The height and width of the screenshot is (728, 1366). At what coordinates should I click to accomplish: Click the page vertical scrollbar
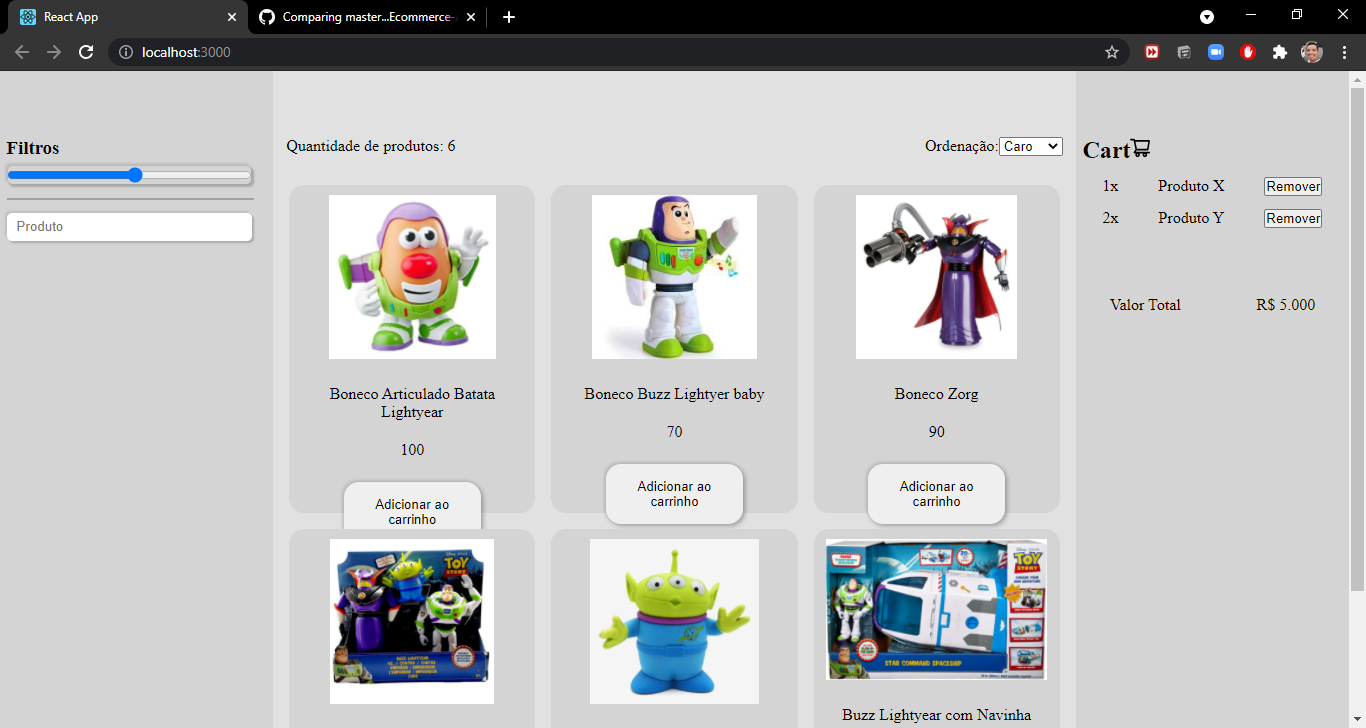click(x=1357, y=340)
